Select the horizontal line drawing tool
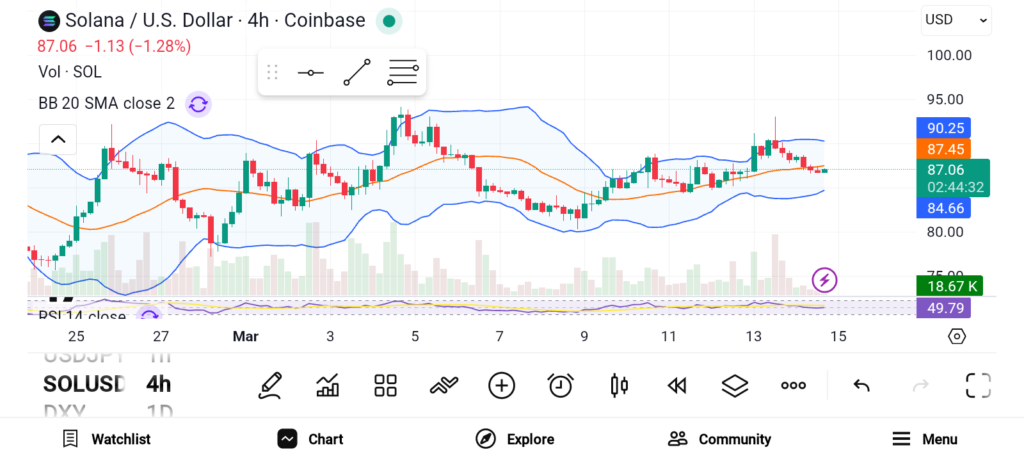Screen dimensions: 1024x461 pos(311,73)
